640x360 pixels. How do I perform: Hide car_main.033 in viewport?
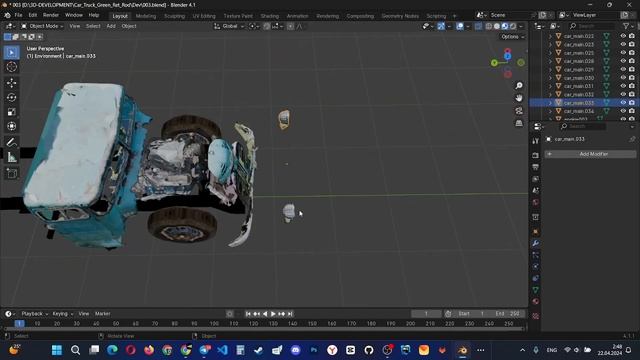pos(623,102)
